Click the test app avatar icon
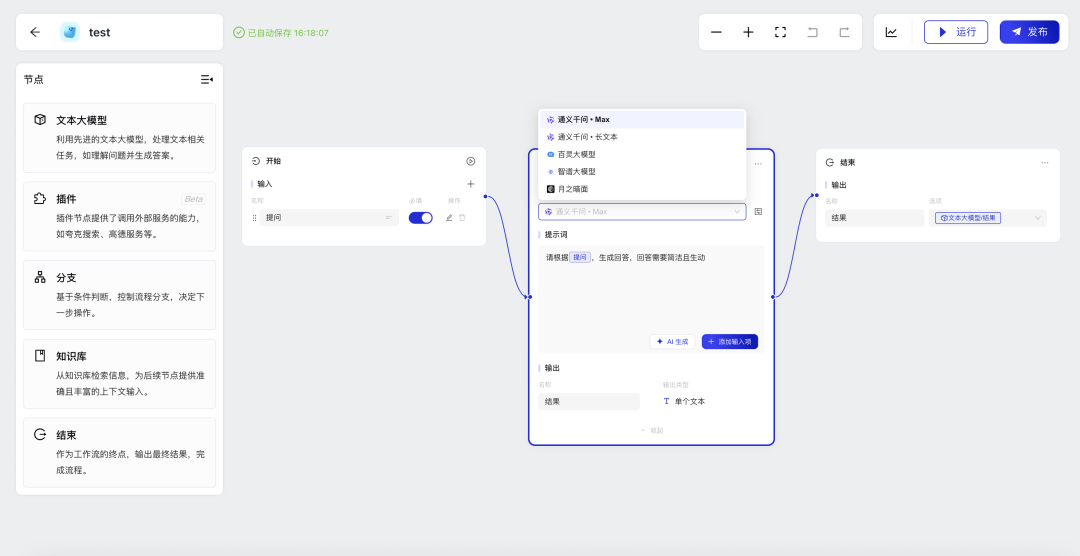The height and width of the screenshot is (556, 1080). coord(70,32)
